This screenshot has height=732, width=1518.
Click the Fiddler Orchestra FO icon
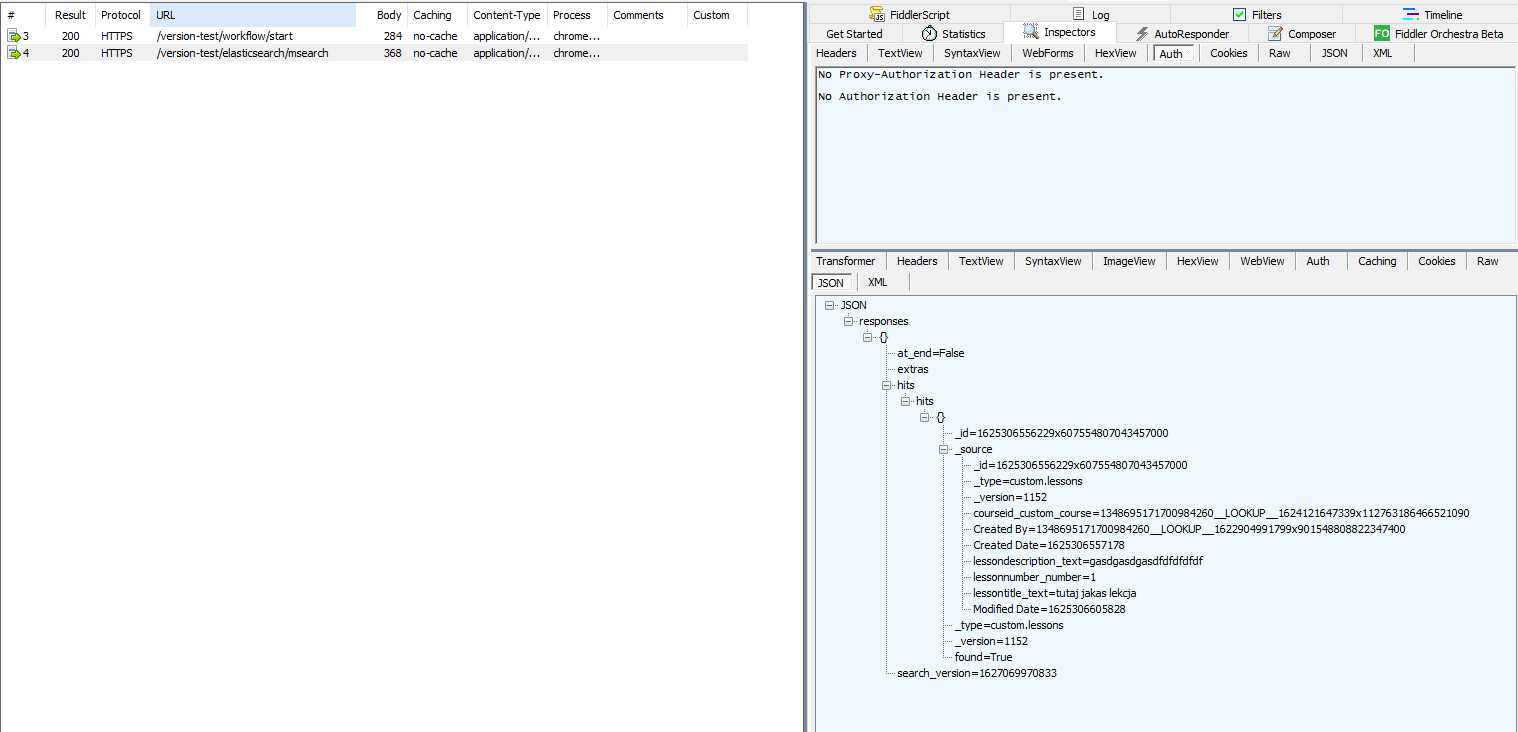point(1382,33)
